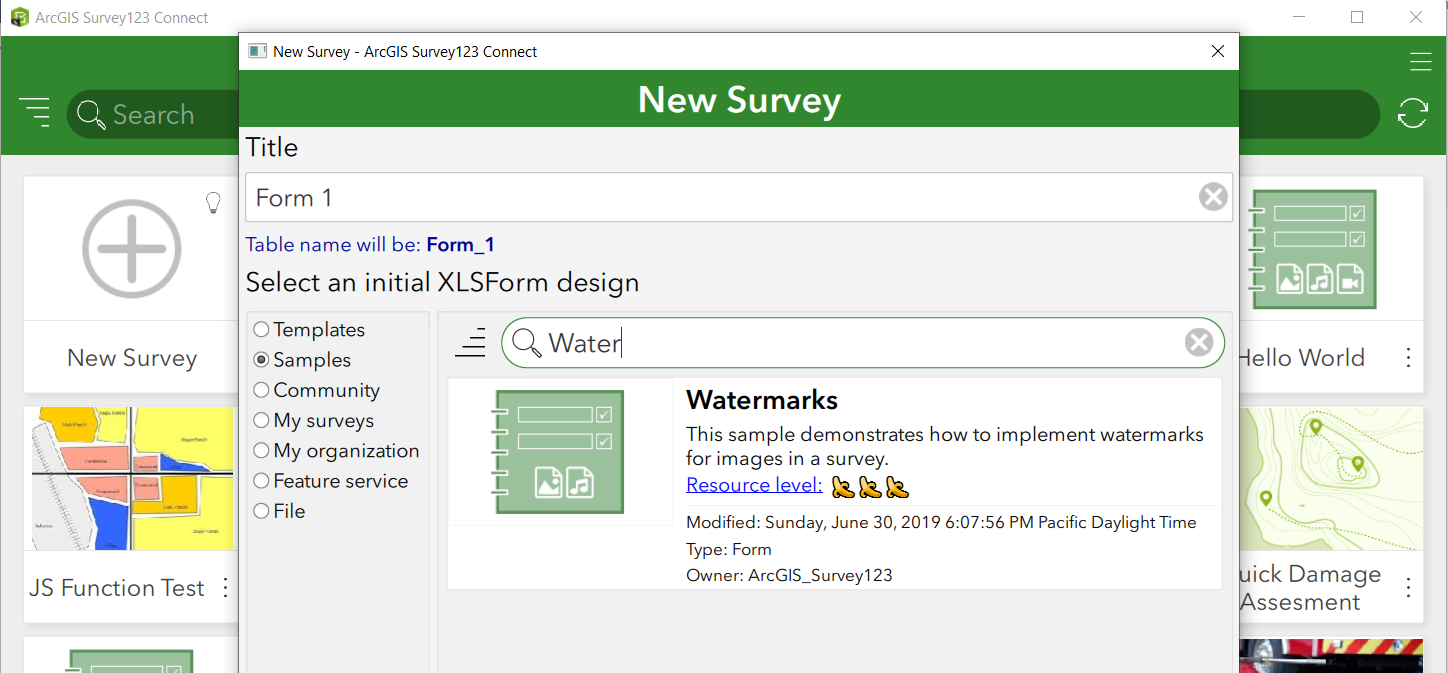Open the Hello World survey options menu
The width and height of the screenshot is (1448, 673).
[1408, 358]
